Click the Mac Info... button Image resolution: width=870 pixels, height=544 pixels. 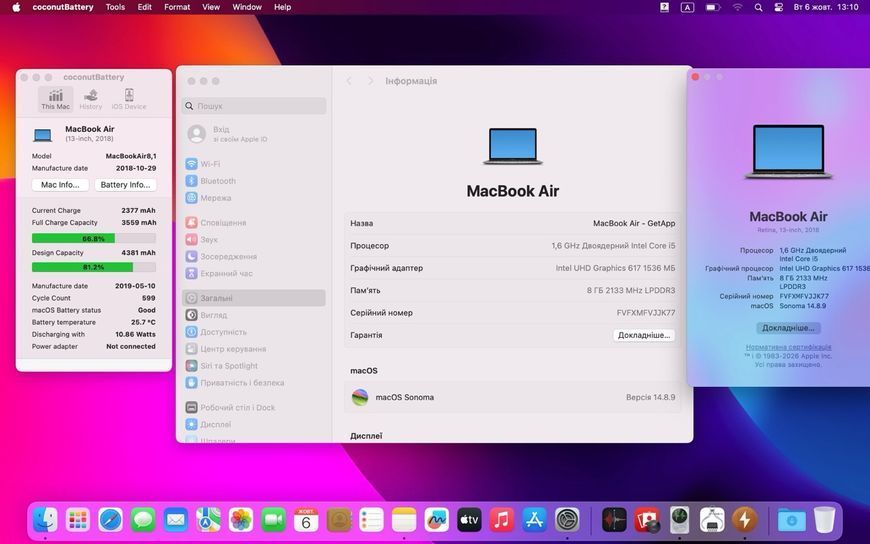coord(60,185)
